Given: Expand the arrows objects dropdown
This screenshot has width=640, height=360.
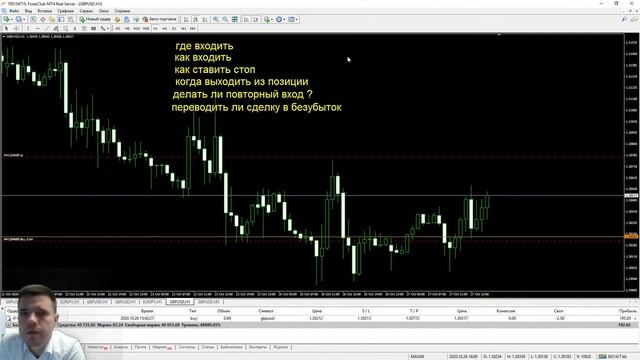Looking at the screenshot, I should click(108, 28).
